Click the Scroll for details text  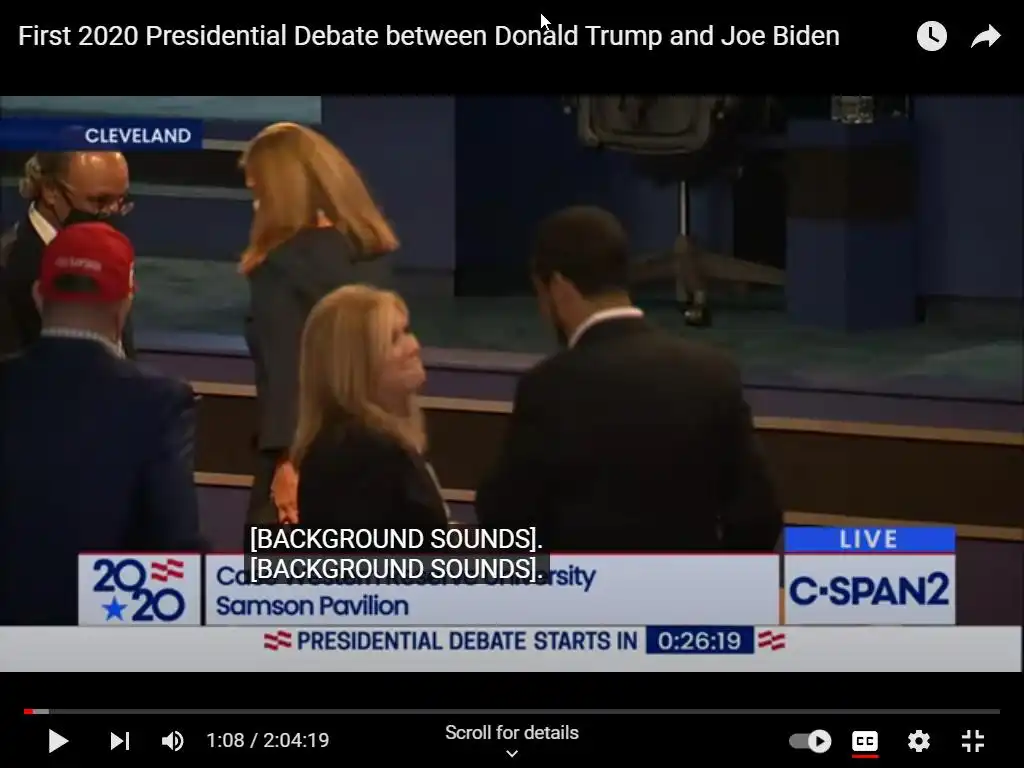[x=512, y=733]
